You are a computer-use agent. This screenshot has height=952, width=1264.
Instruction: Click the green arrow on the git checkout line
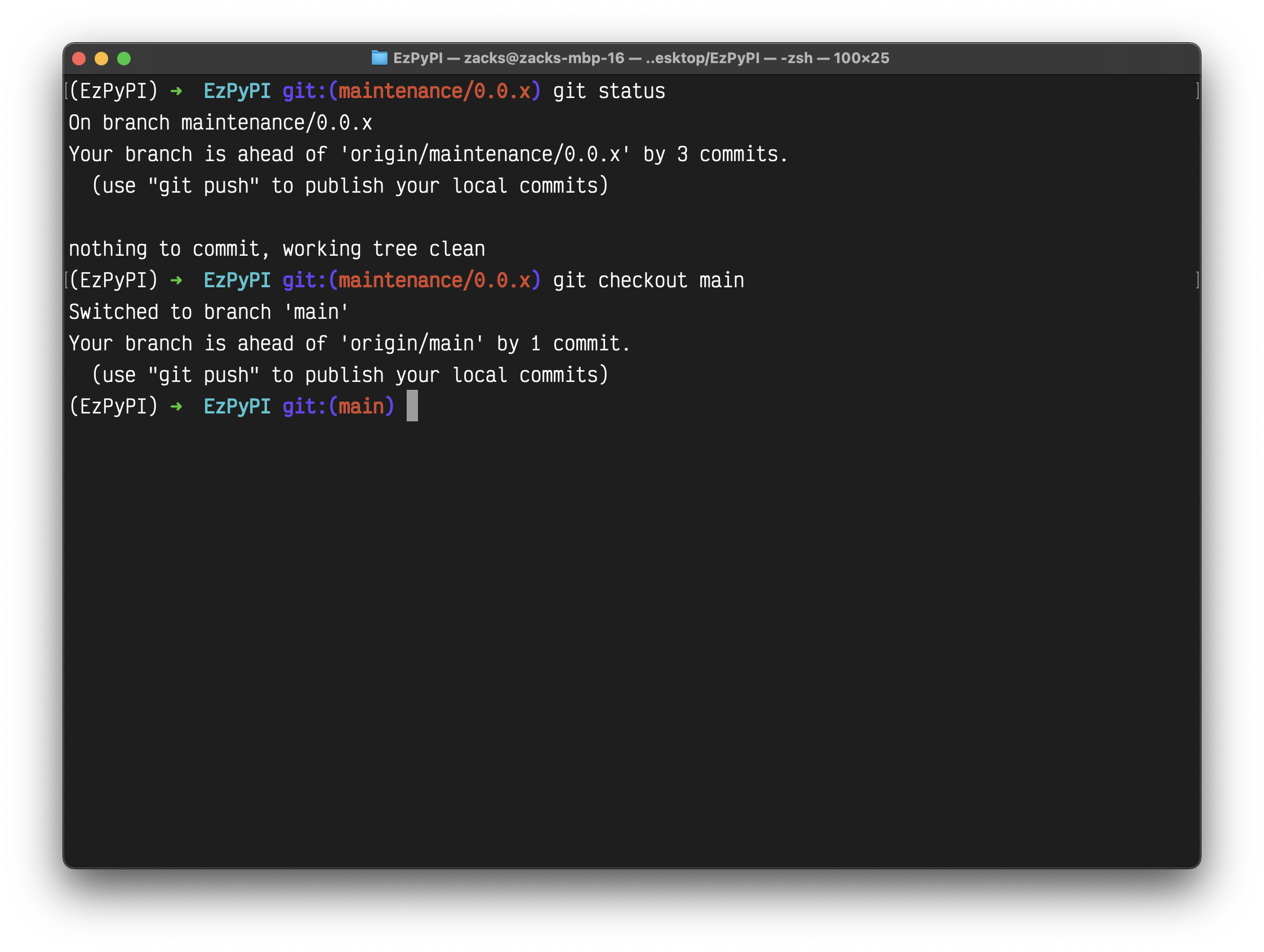pos(176,281)
